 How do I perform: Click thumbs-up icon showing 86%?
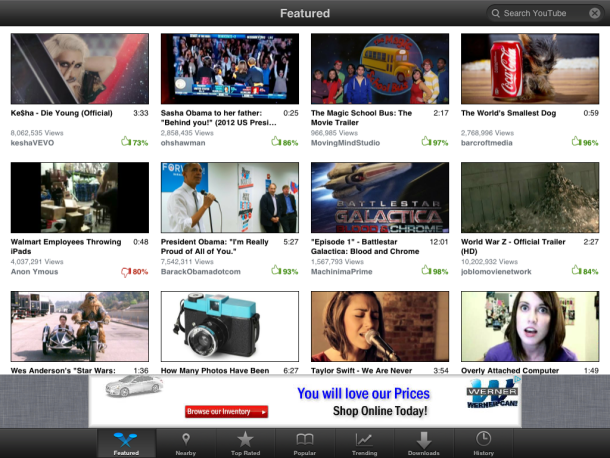click(x=276, y=141)
